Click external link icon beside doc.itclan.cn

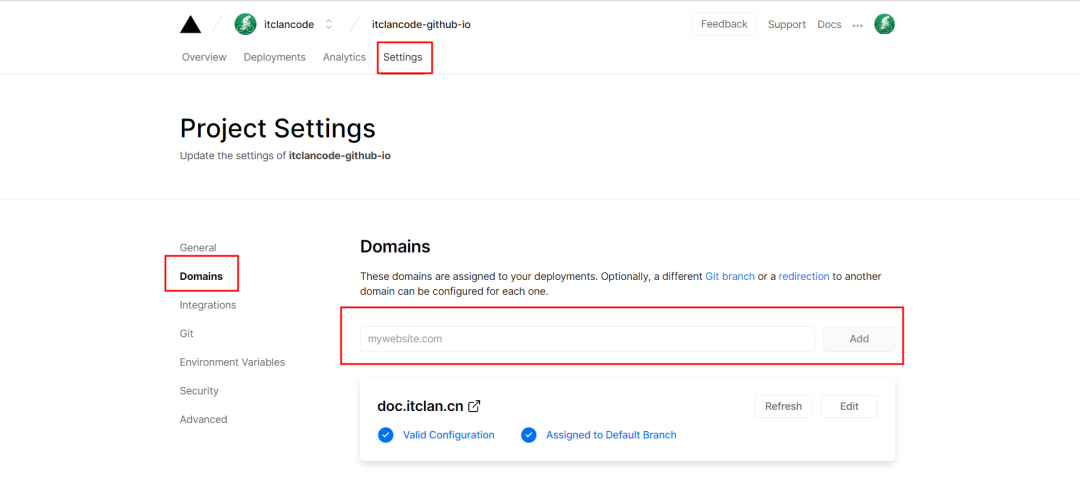[x=474, y=406]
